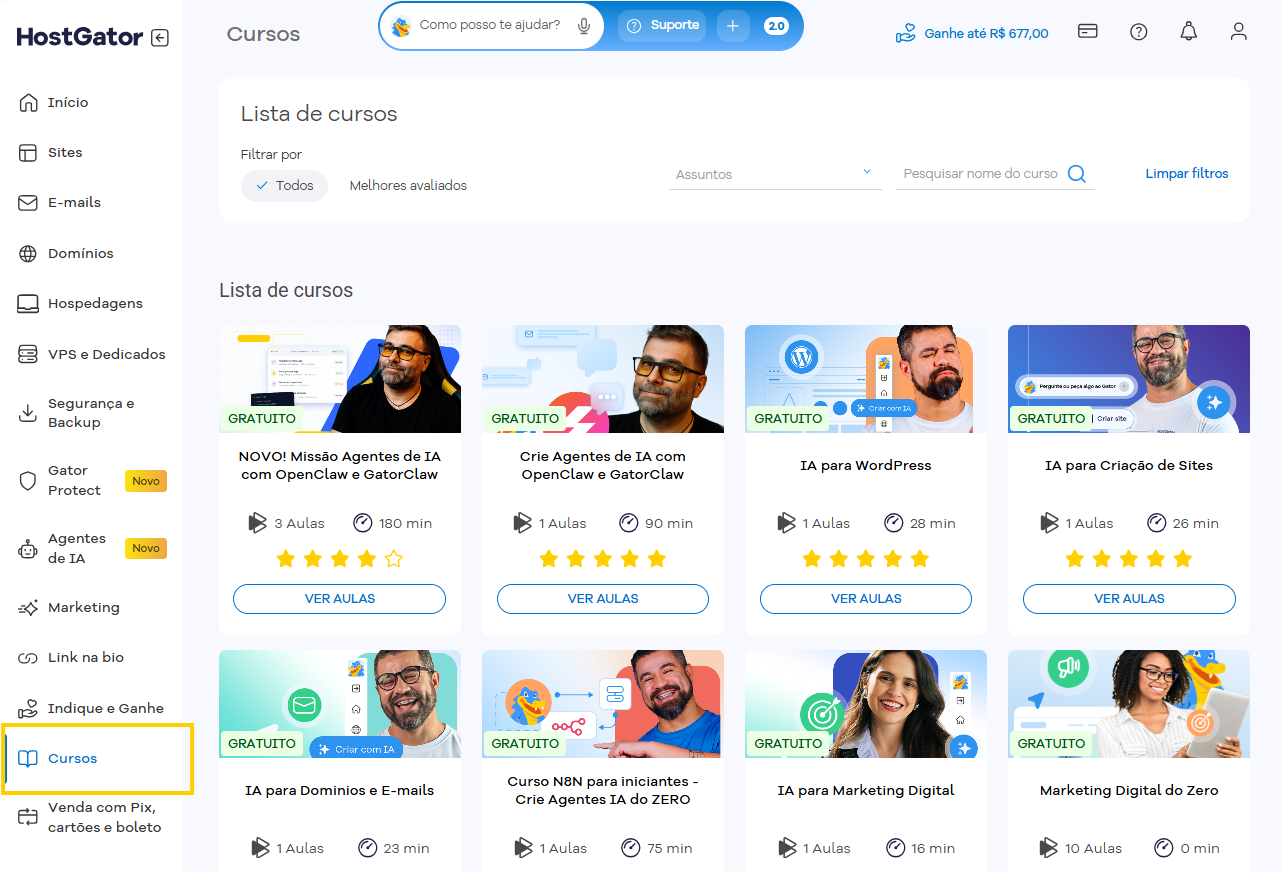Click the Link na bio chain icon
The height and width of the screenshot is (872, 1281).
[28, 657]
